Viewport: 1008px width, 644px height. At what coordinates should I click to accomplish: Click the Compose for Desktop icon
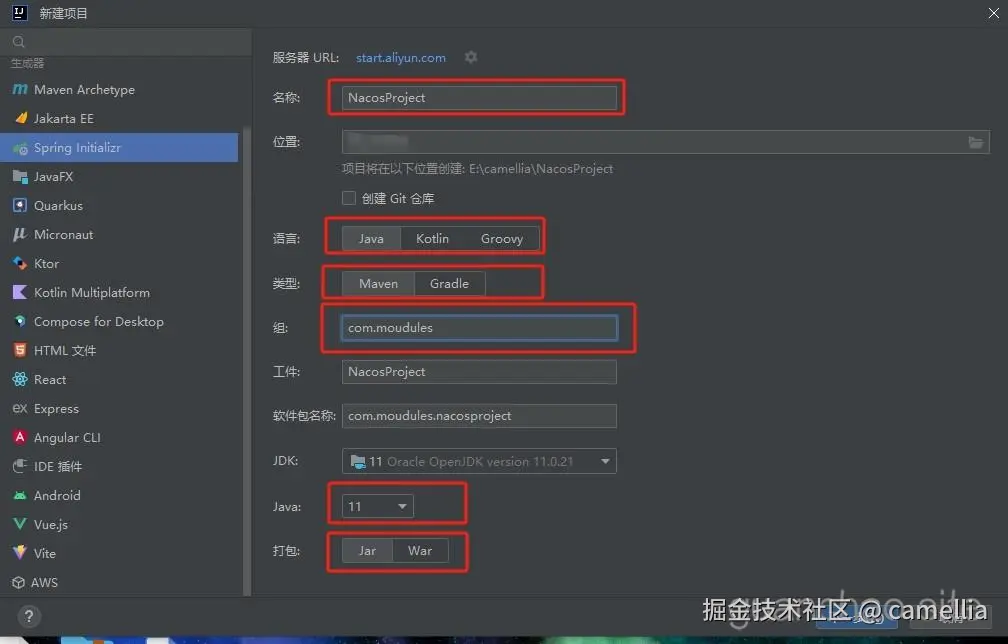[20, 321]
